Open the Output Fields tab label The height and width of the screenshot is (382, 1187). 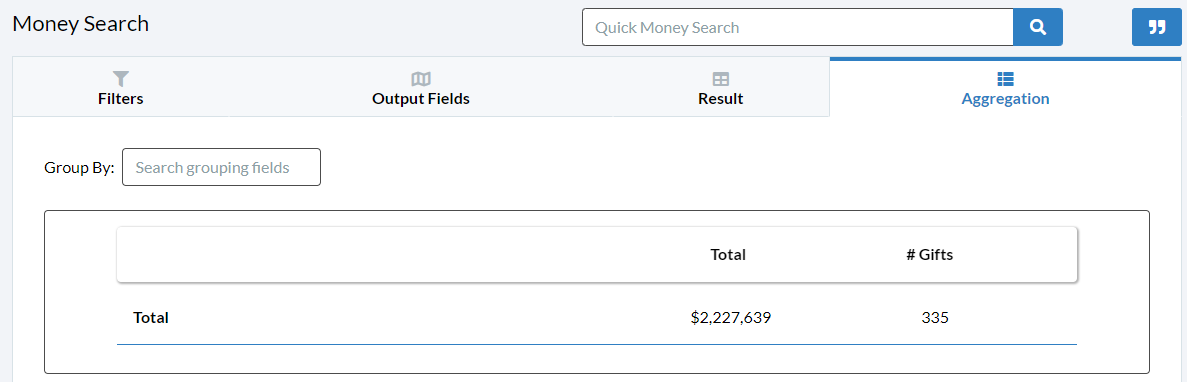[x=421, y=99]
